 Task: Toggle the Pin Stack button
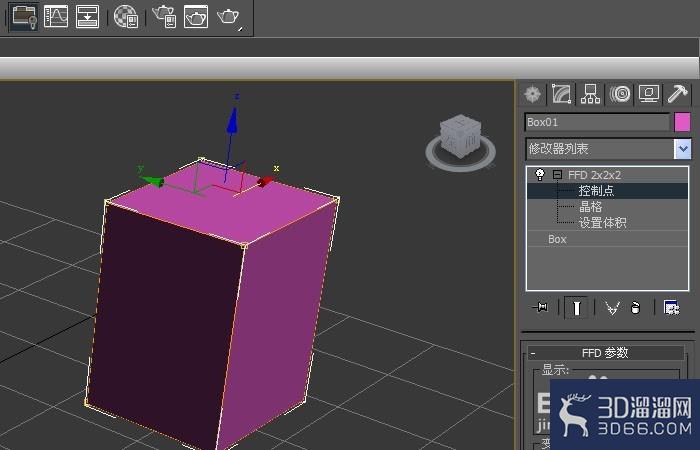pos(540,307)
